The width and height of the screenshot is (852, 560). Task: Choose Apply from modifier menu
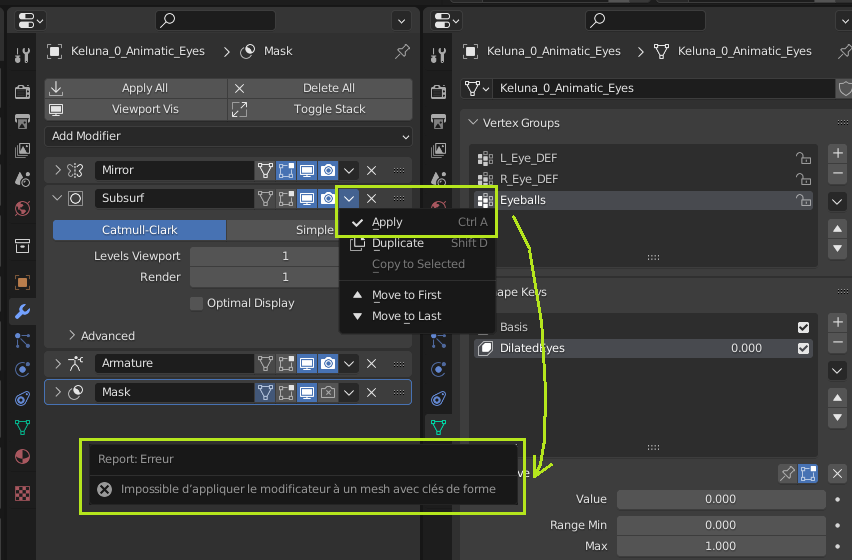coord(417,222)
